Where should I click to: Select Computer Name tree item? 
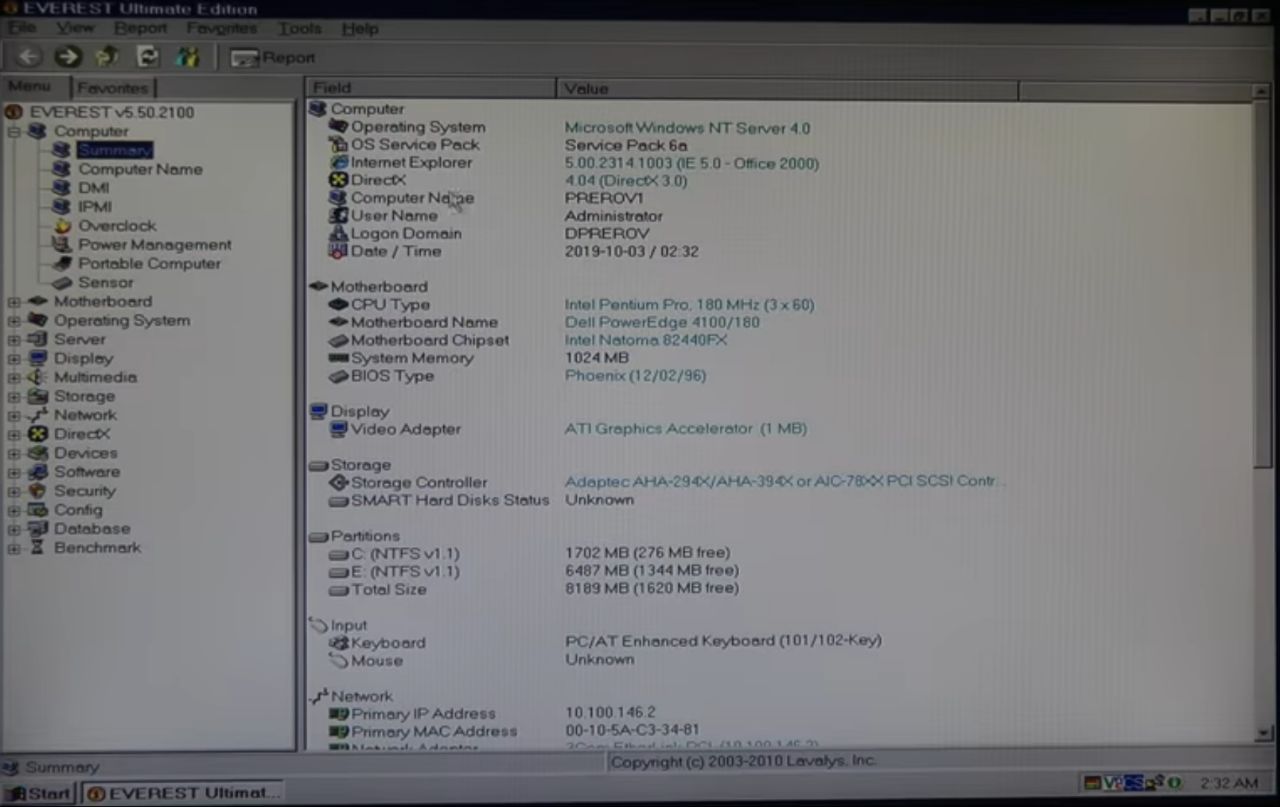[x=140, y=169]
